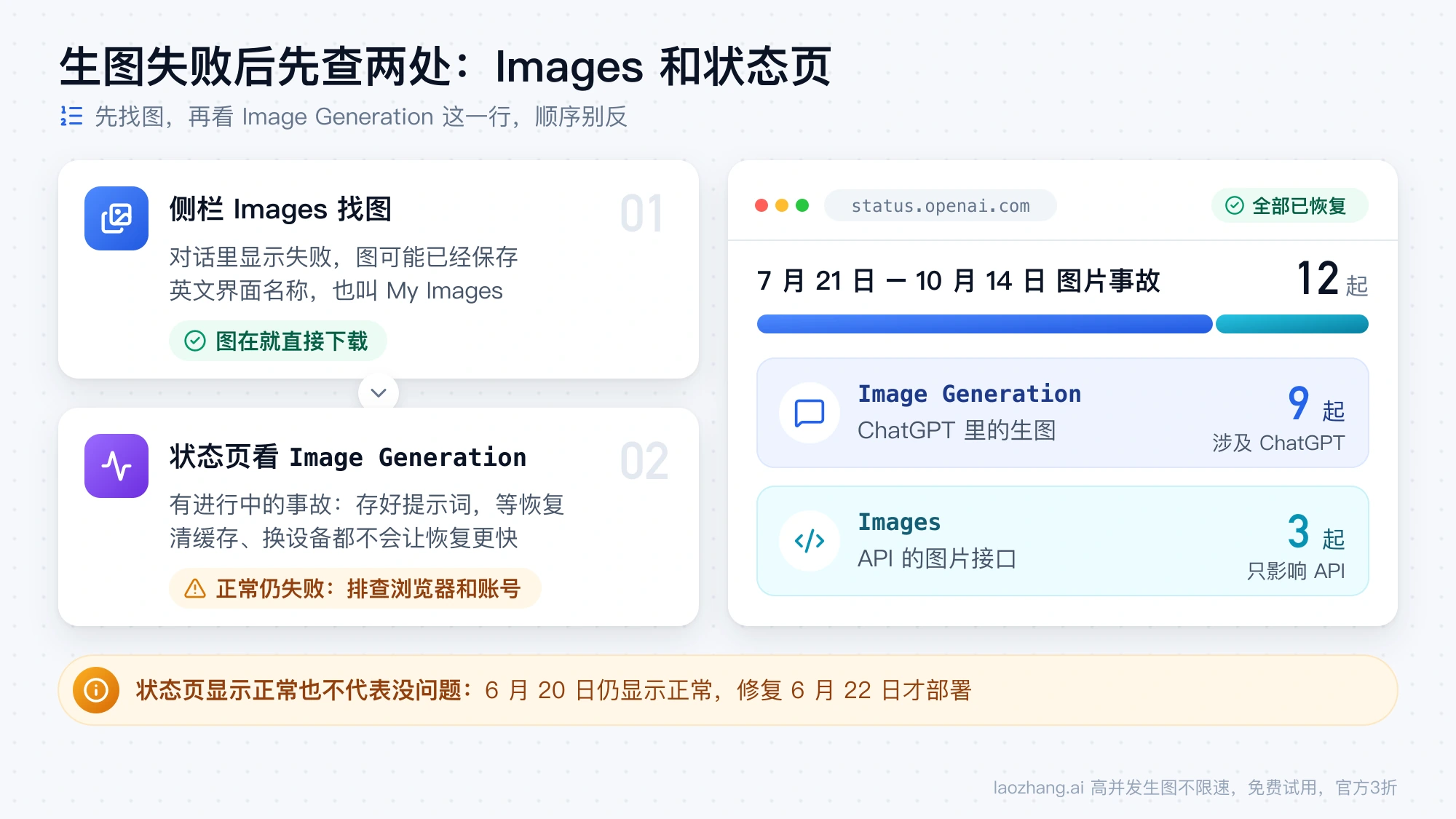
Task: Click the line 对话里显示失败，图可能已经保存
Action: point(344,257)
